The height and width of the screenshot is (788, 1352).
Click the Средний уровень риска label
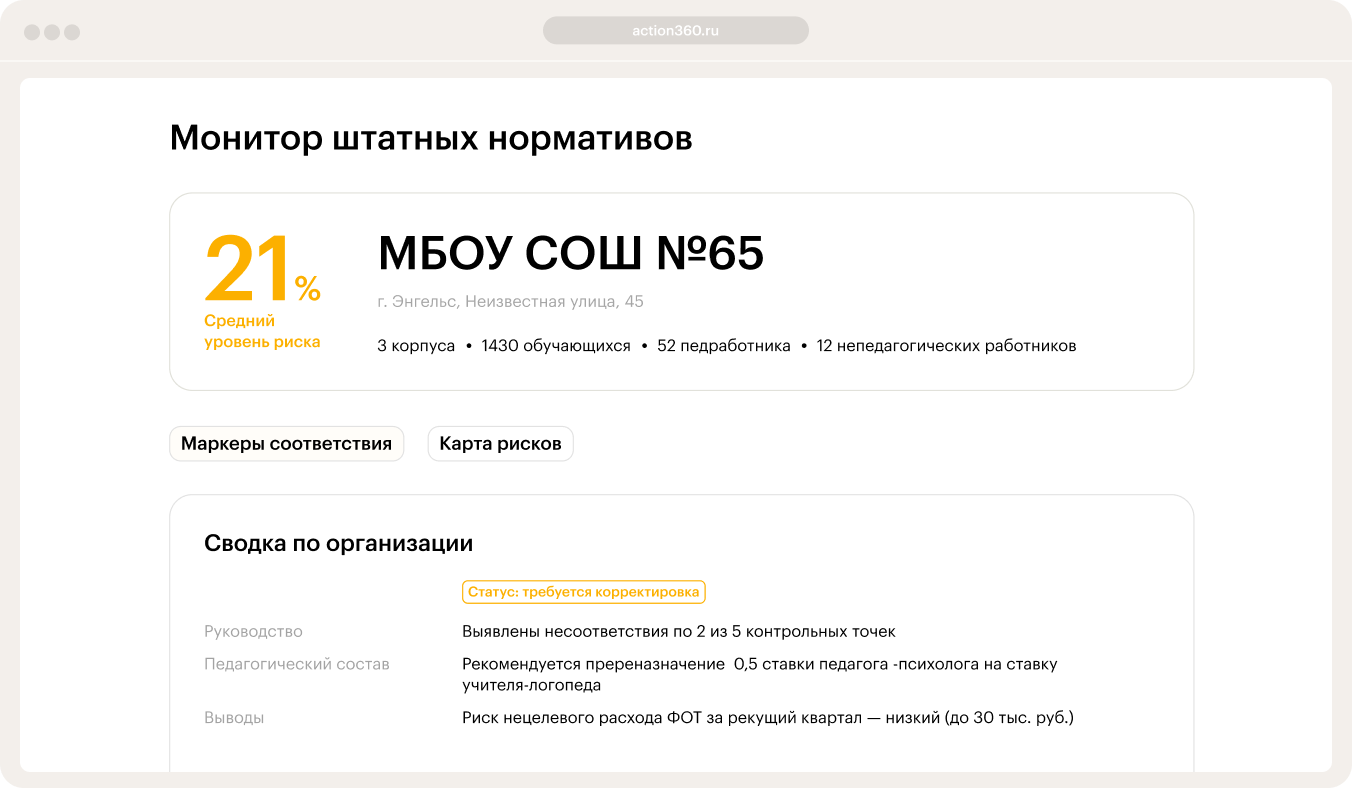click(x=262, y=331)
